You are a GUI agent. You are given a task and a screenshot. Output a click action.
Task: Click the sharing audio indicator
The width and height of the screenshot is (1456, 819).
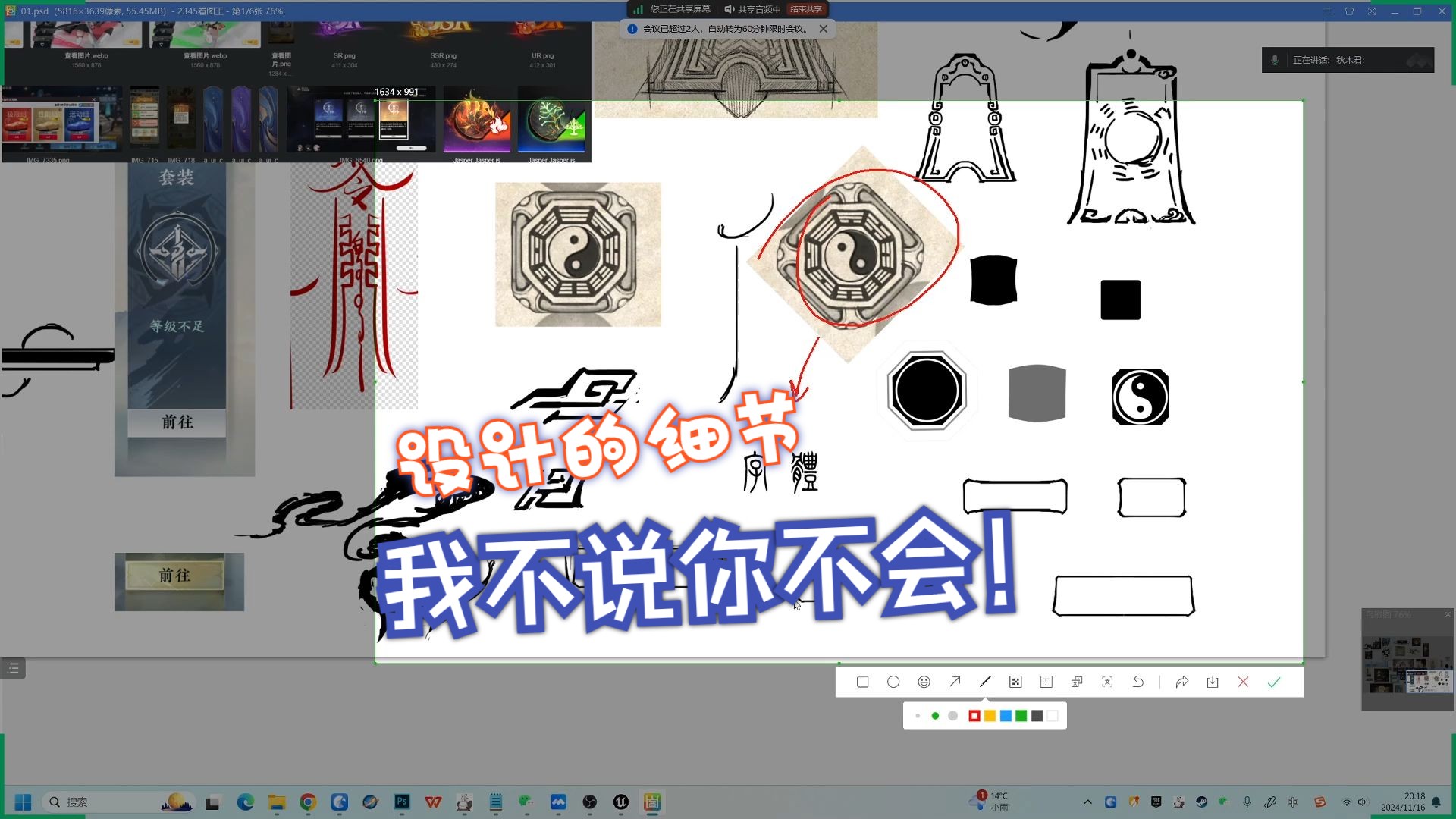click(x=752, y=9)
